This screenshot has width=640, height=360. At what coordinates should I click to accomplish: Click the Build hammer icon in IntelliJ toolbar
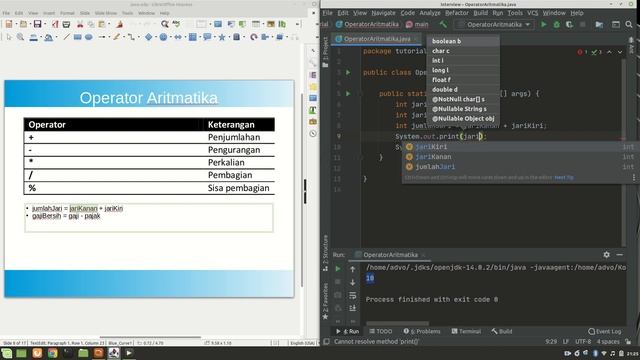pyautogui.click(x=443, y=24)
